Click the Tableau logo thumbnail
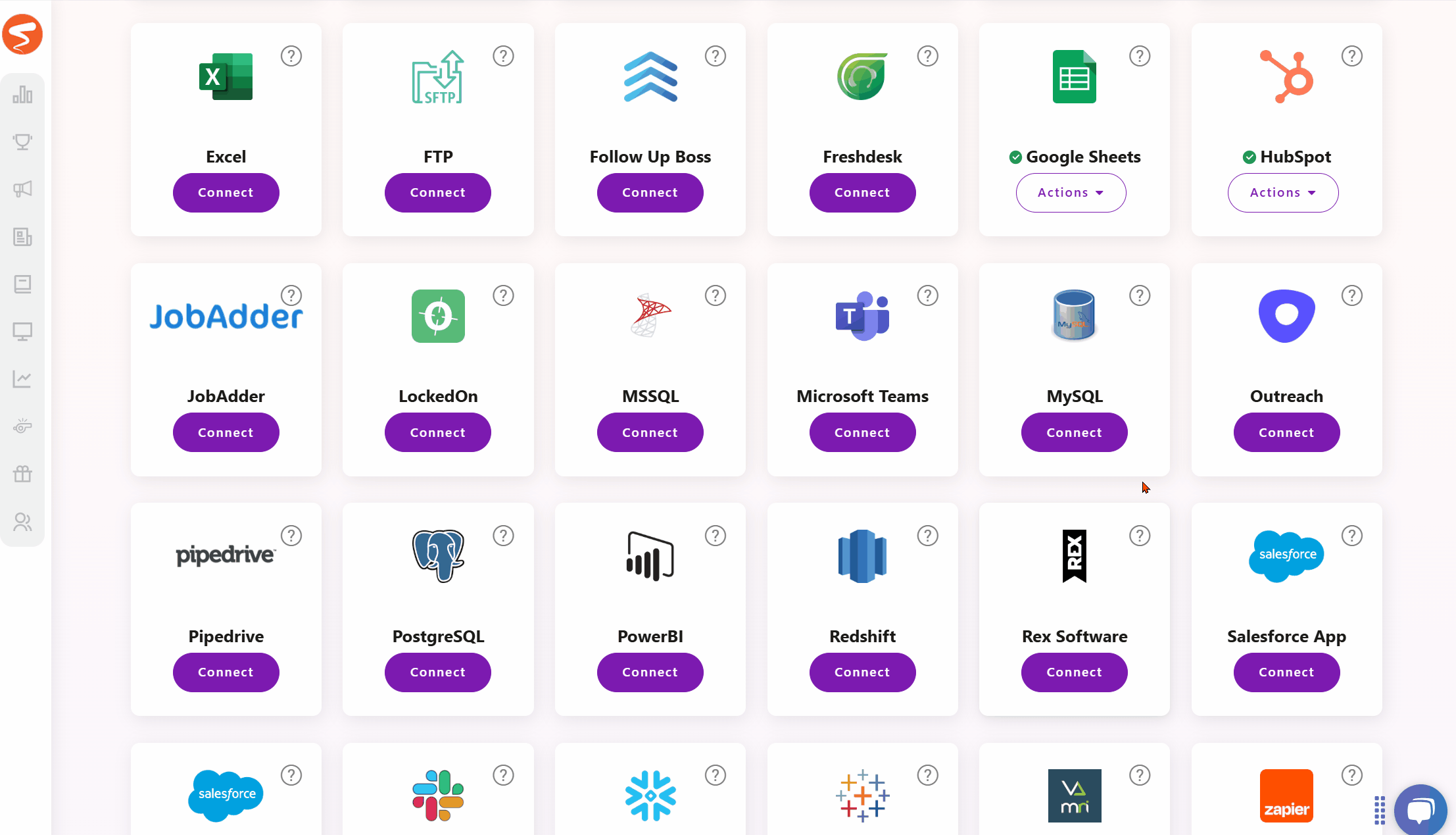 862,796
